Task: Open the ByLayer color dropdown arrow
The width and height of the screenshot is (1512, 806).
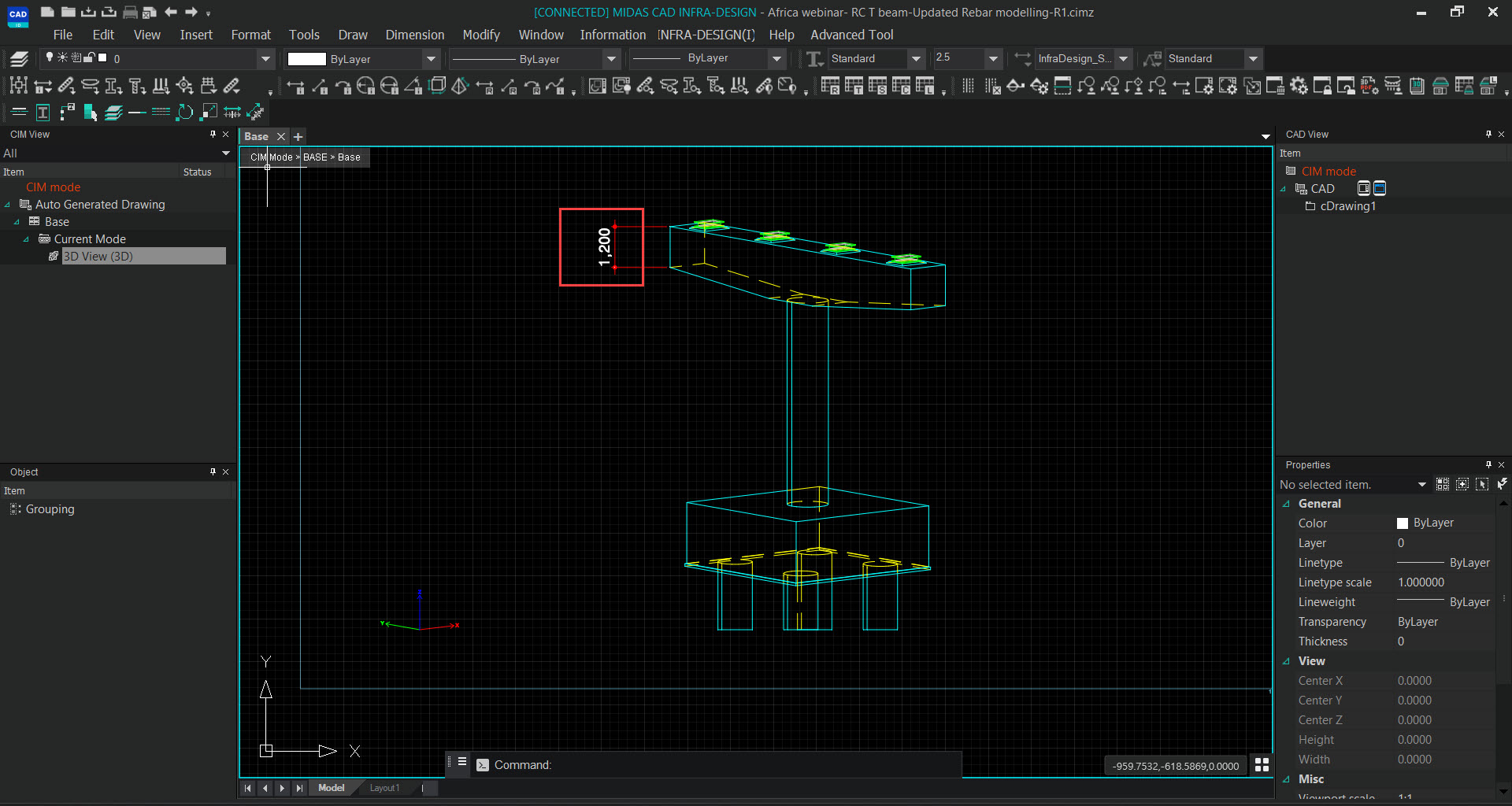Action: click(431, 58)
